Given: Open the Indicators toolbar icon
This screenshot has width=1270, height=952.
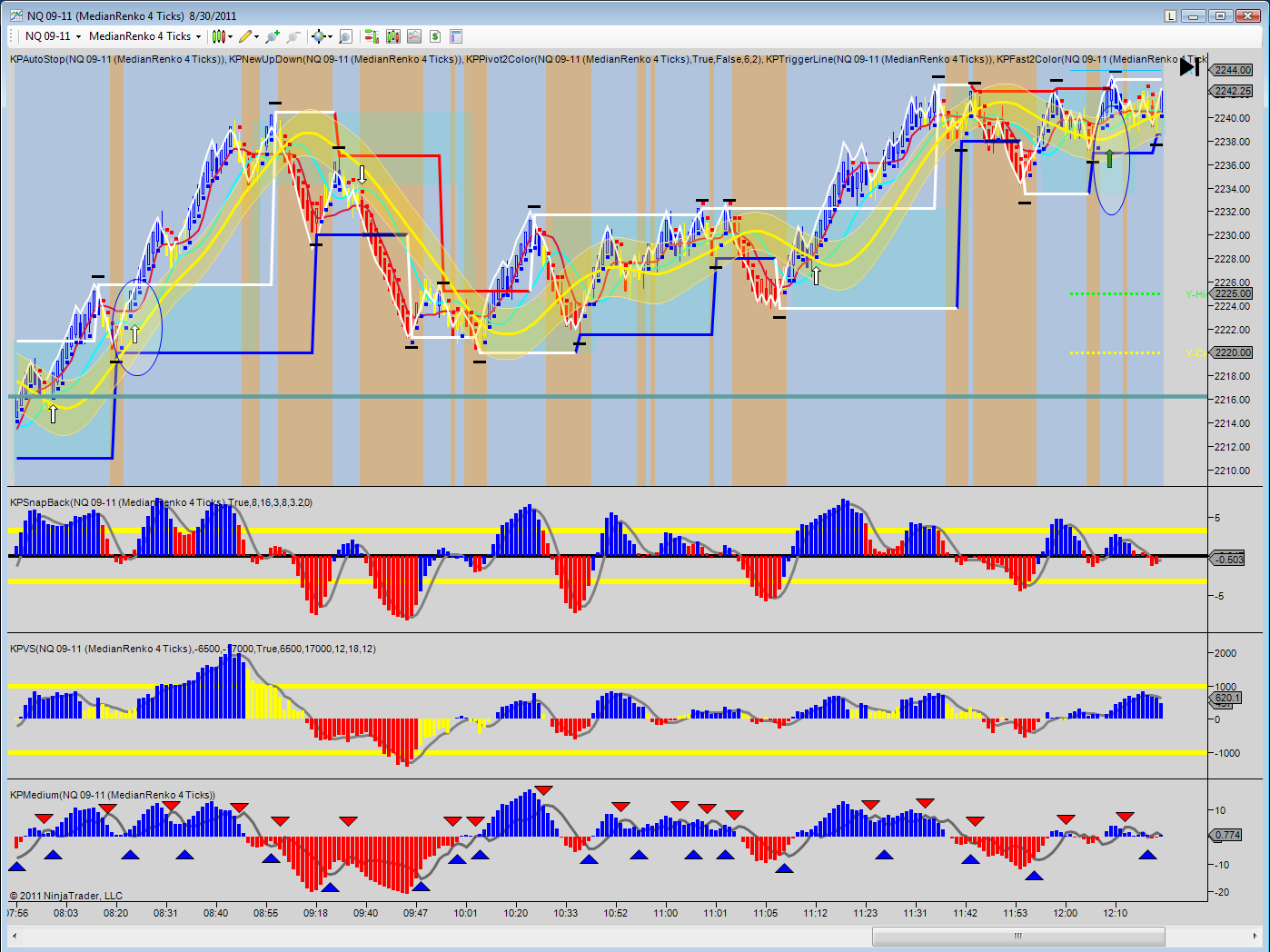Looking at the screenshot, I should pyautogui.click(x=414, y=36).
